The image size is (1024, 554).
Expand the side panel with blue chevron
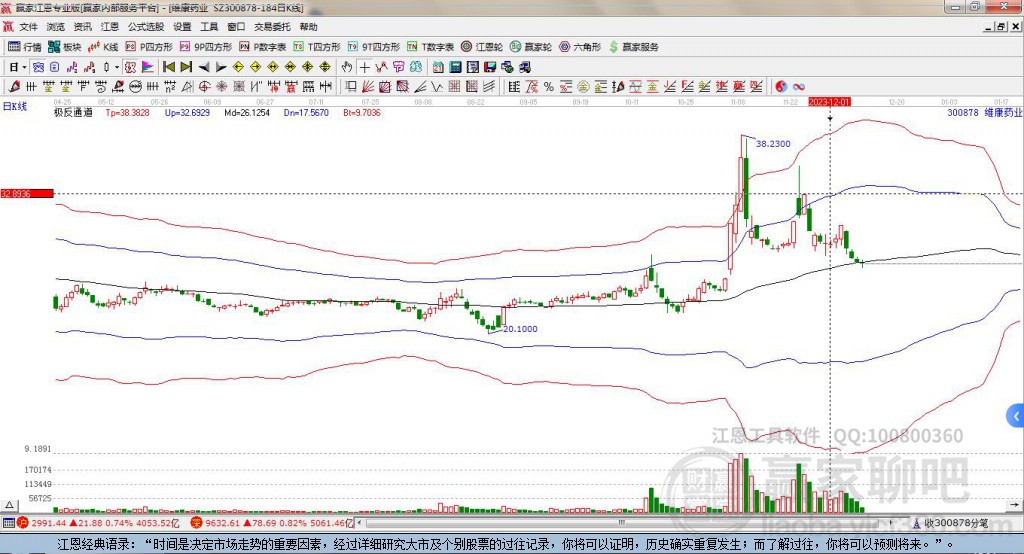1016,416
